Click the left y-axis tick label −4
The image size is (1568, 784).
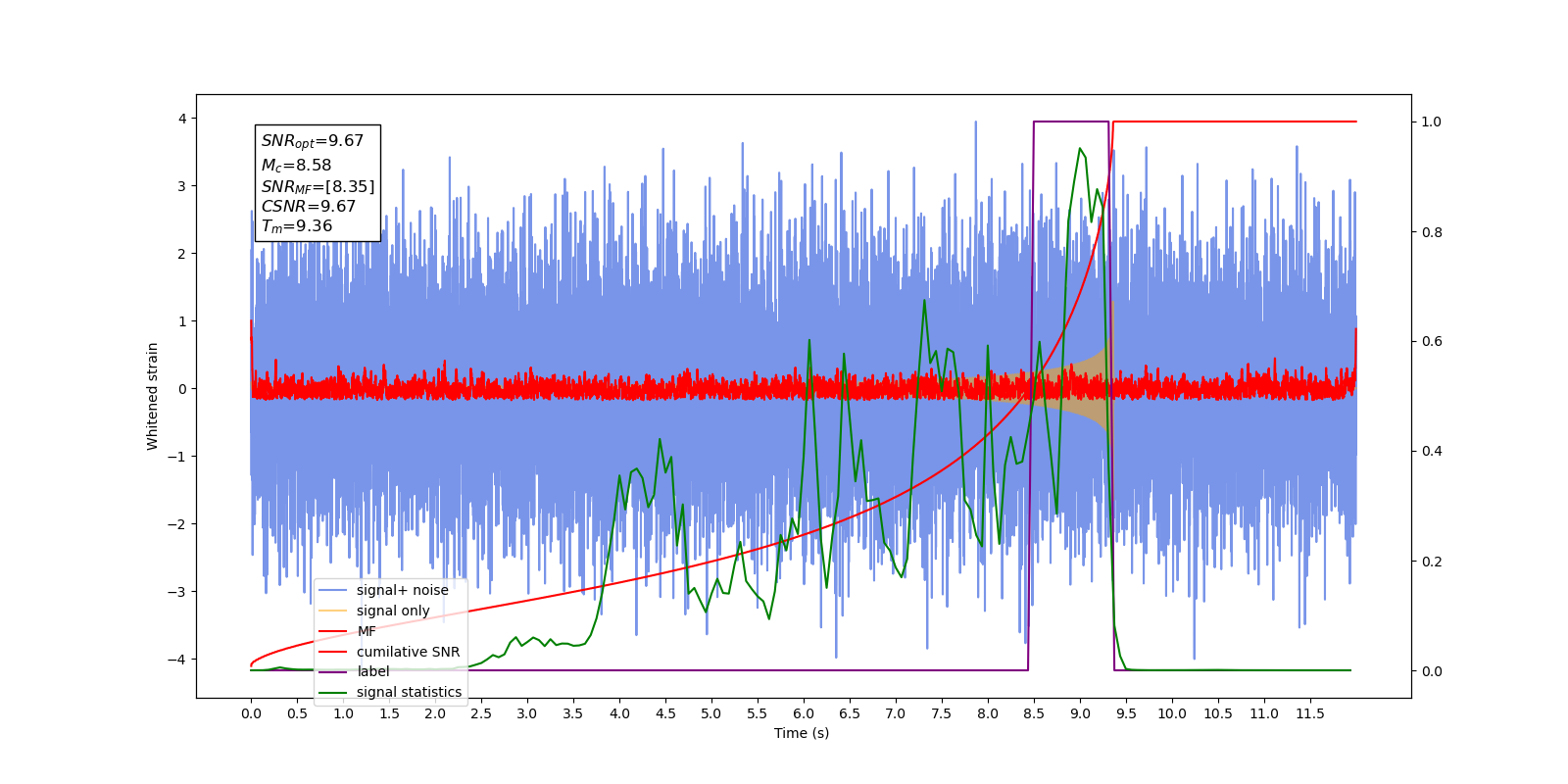click(x=176, y=660)
